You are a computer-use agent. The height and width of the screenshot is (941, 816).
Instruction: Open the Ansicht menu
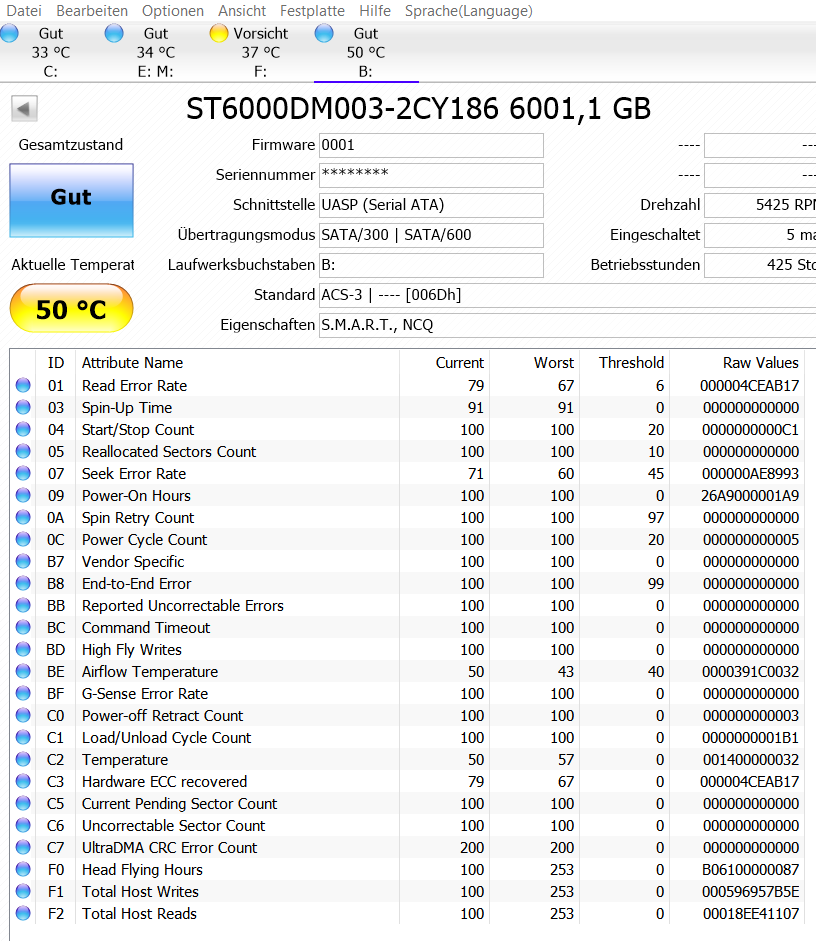[242, 11]
